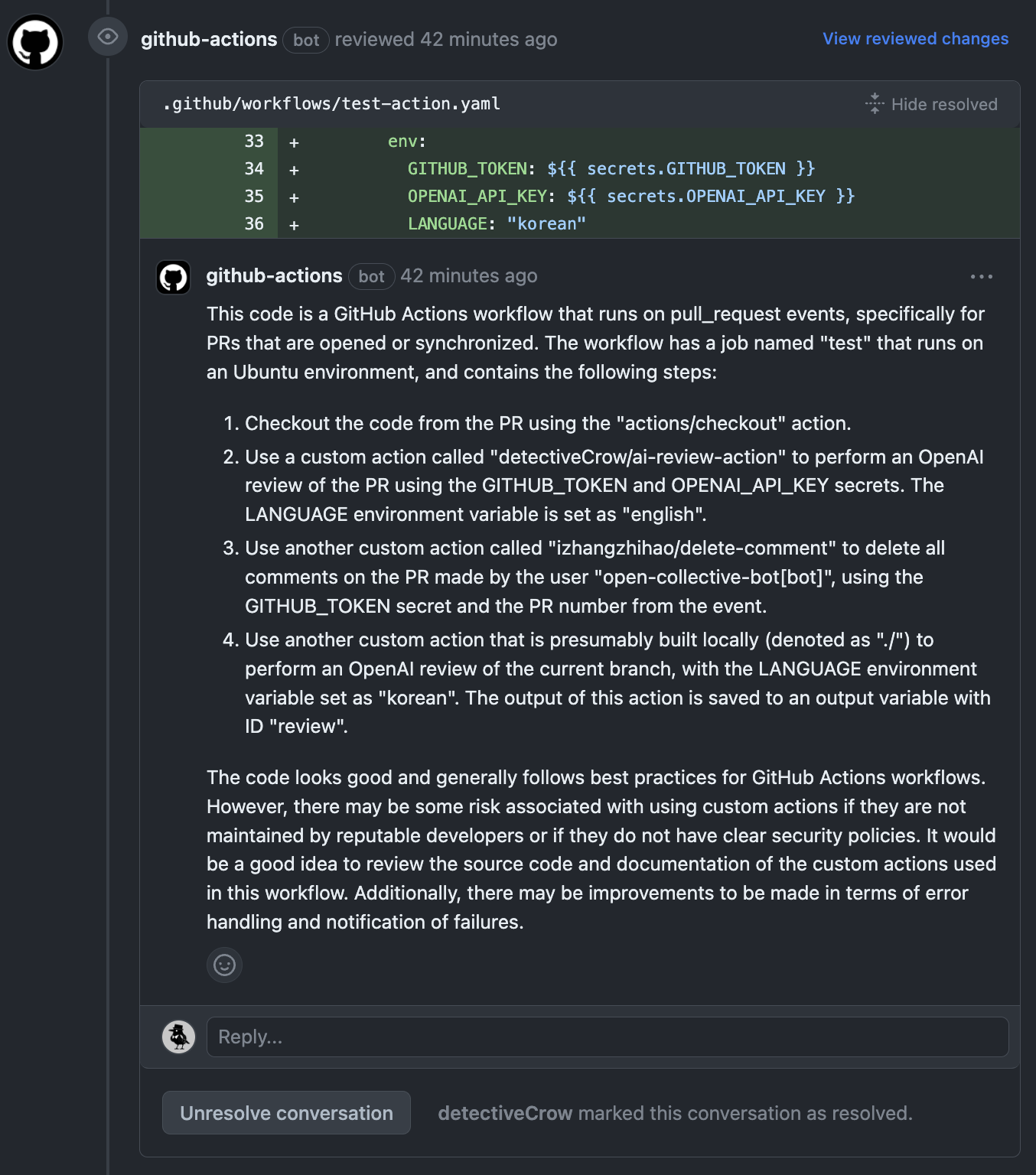Select diff line number 34
This screenshot has width=1036, height=1175.
(x=254, y=169)
